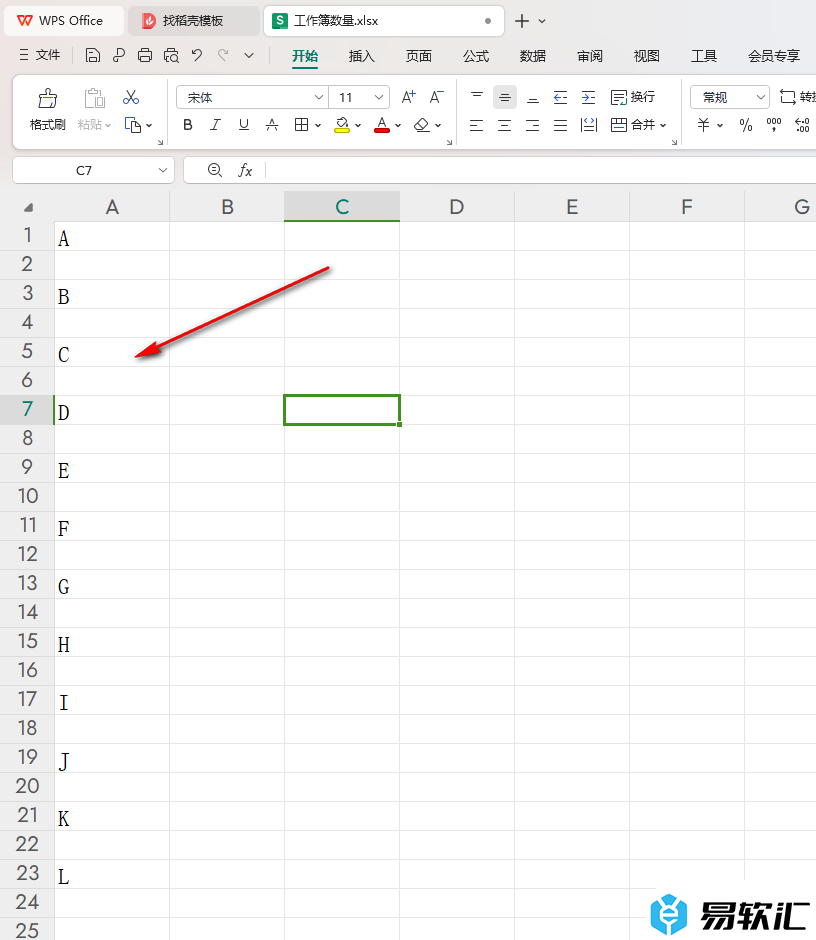Select column D header
Image resolution: width=816 pixels, height=940 pixels.
tap(457, 207)
